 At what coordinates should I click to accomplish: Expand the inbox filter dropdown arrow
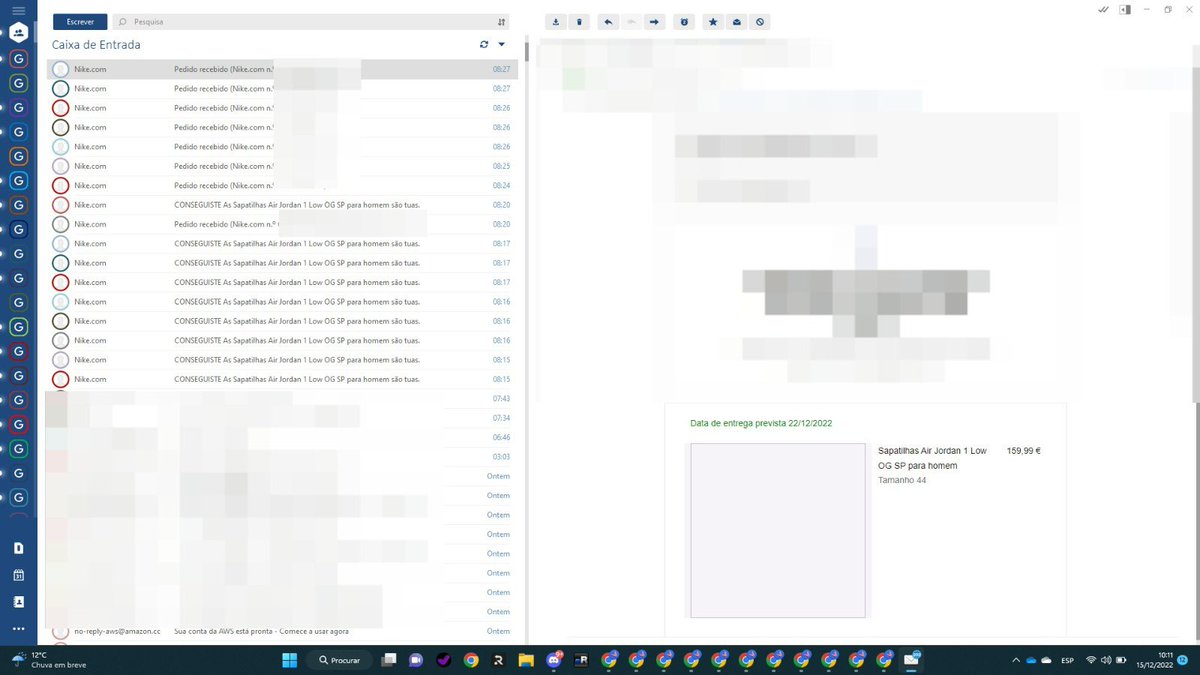(x=502, y=45)
